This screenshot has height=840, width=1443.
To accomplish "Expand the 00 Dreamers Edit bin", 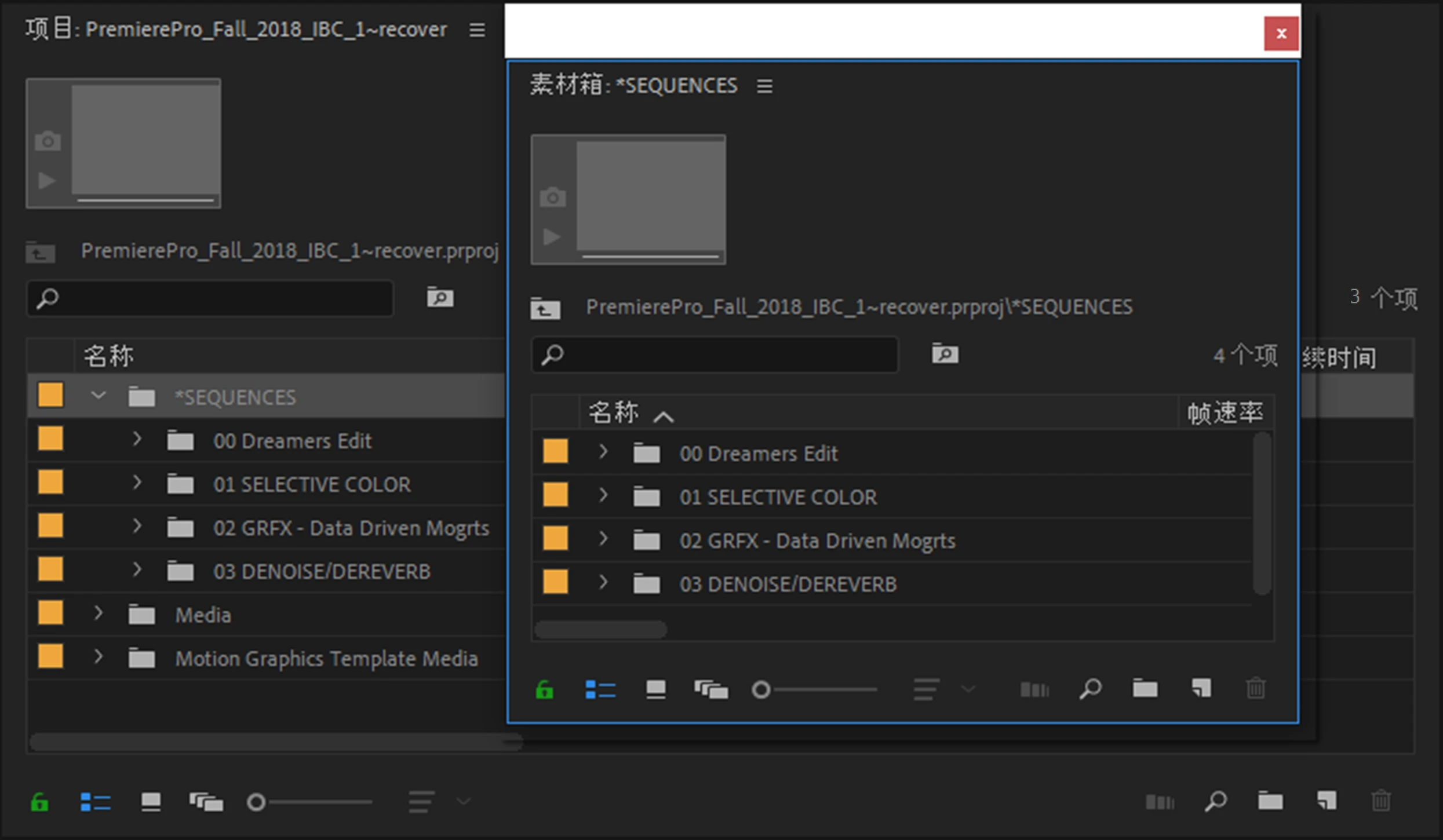I will [x=604, y=453].
